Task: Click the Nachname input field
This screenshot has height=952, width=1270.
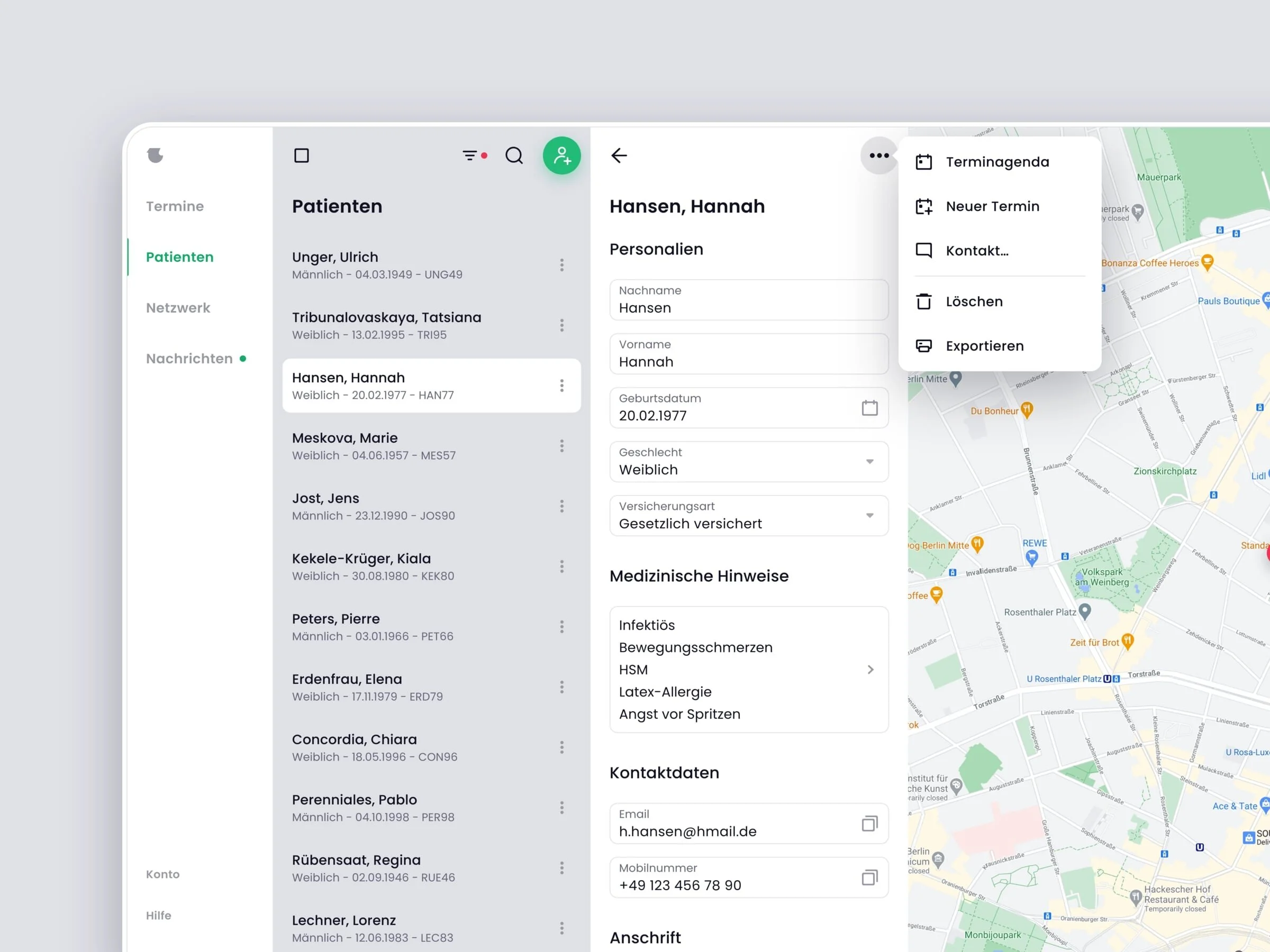Action: [748, 301]
